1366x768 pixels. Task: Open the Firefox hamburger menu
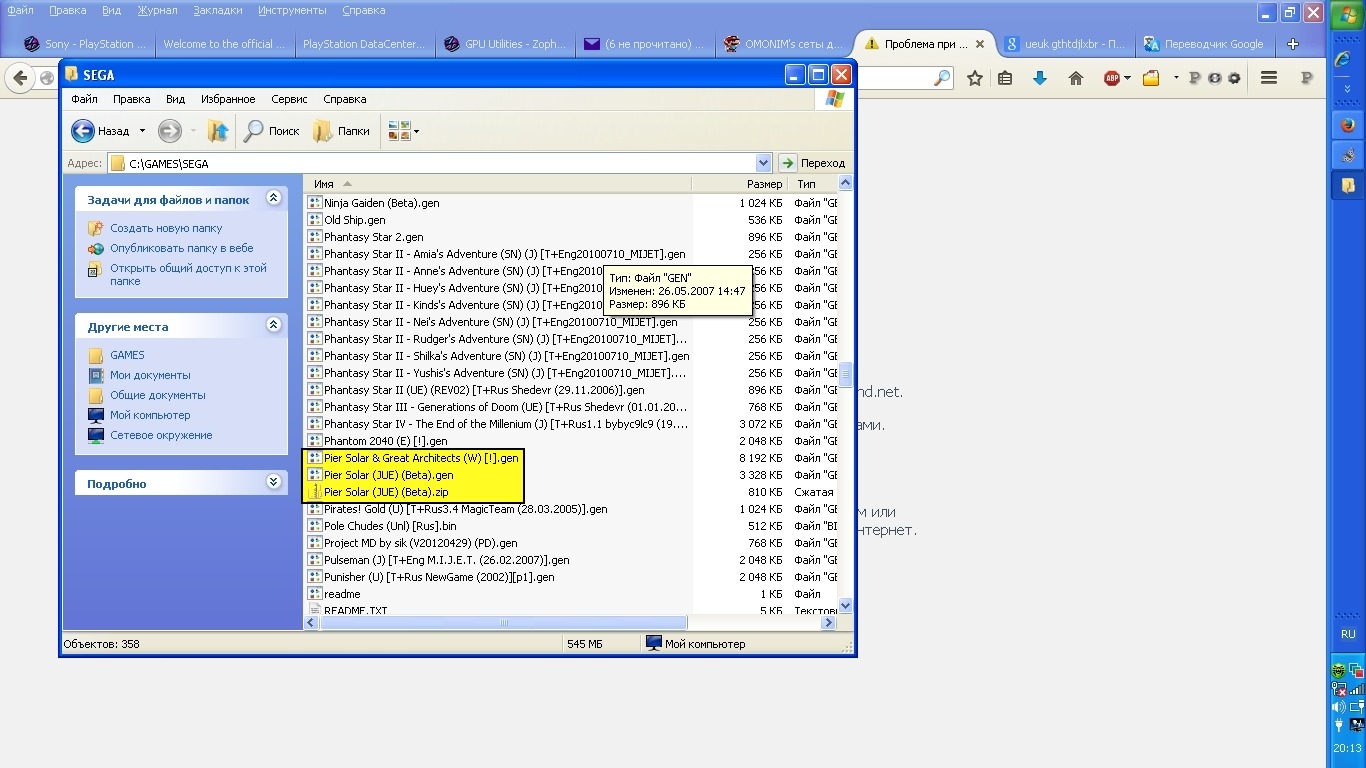(1269, 78)
